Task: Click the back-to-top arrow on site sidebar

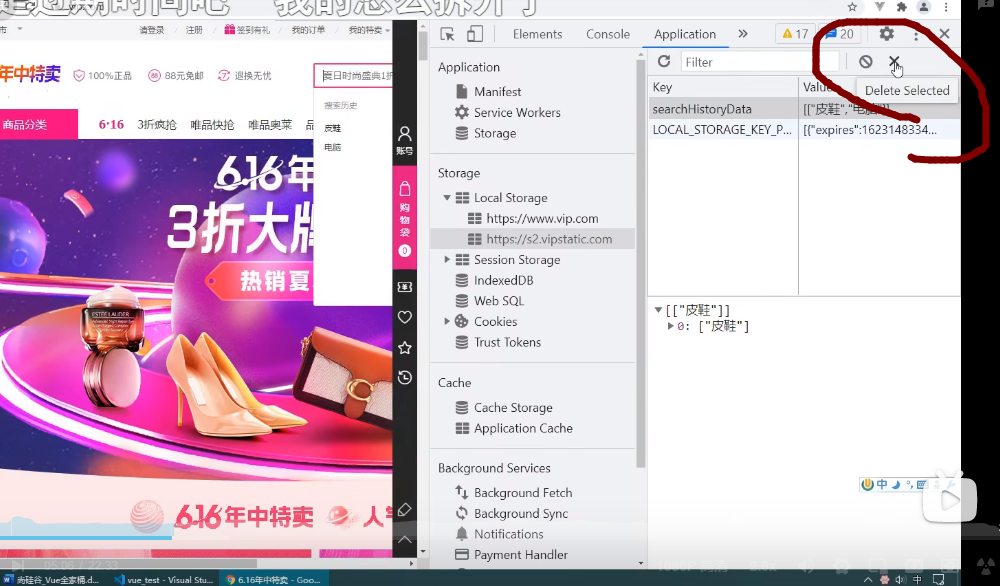Action: pos(404,539)
